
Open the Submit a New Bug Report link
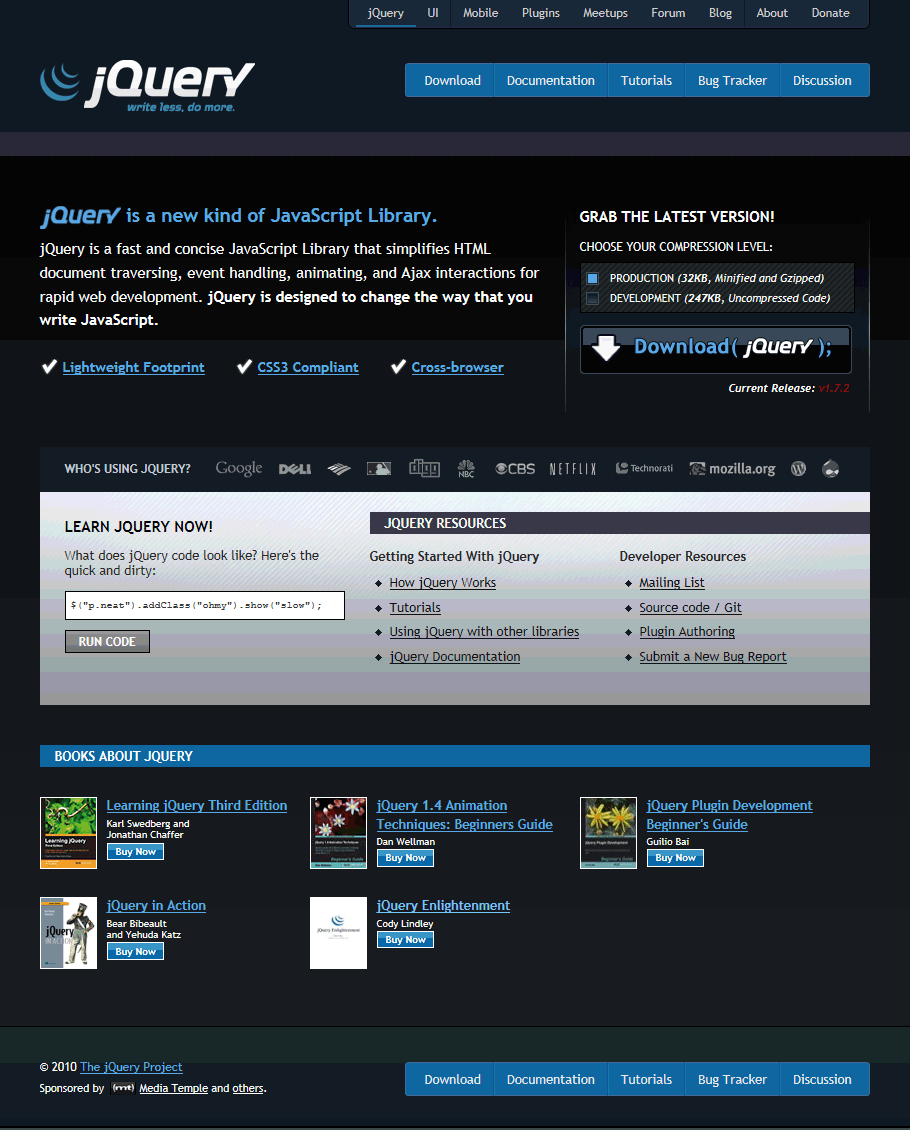point(713,657)
